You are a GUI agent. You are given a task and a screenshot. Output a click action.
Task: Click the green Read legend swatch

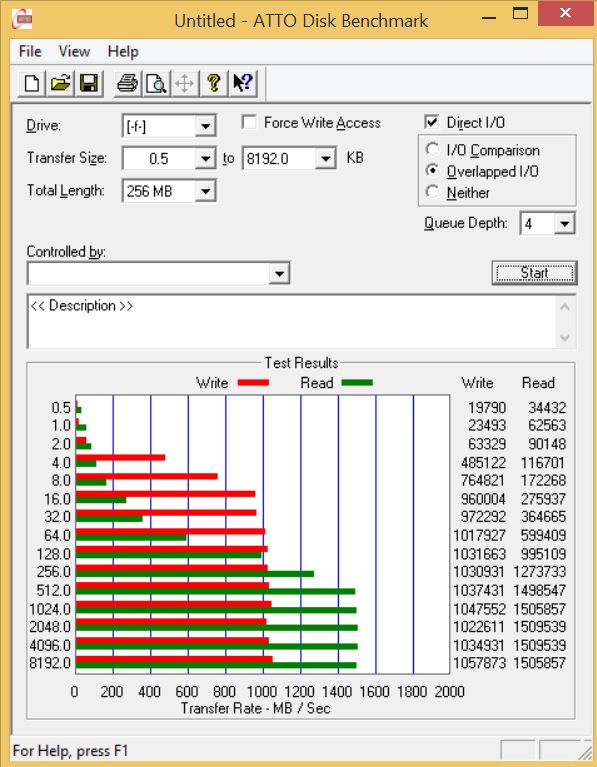click(x=357, y=383)
